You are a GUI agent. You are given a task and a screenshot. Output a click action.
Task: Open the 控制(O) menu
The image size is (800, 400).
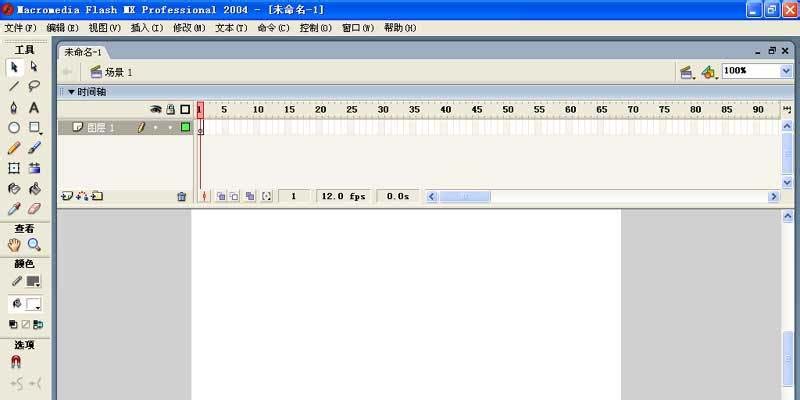(316, 28)
